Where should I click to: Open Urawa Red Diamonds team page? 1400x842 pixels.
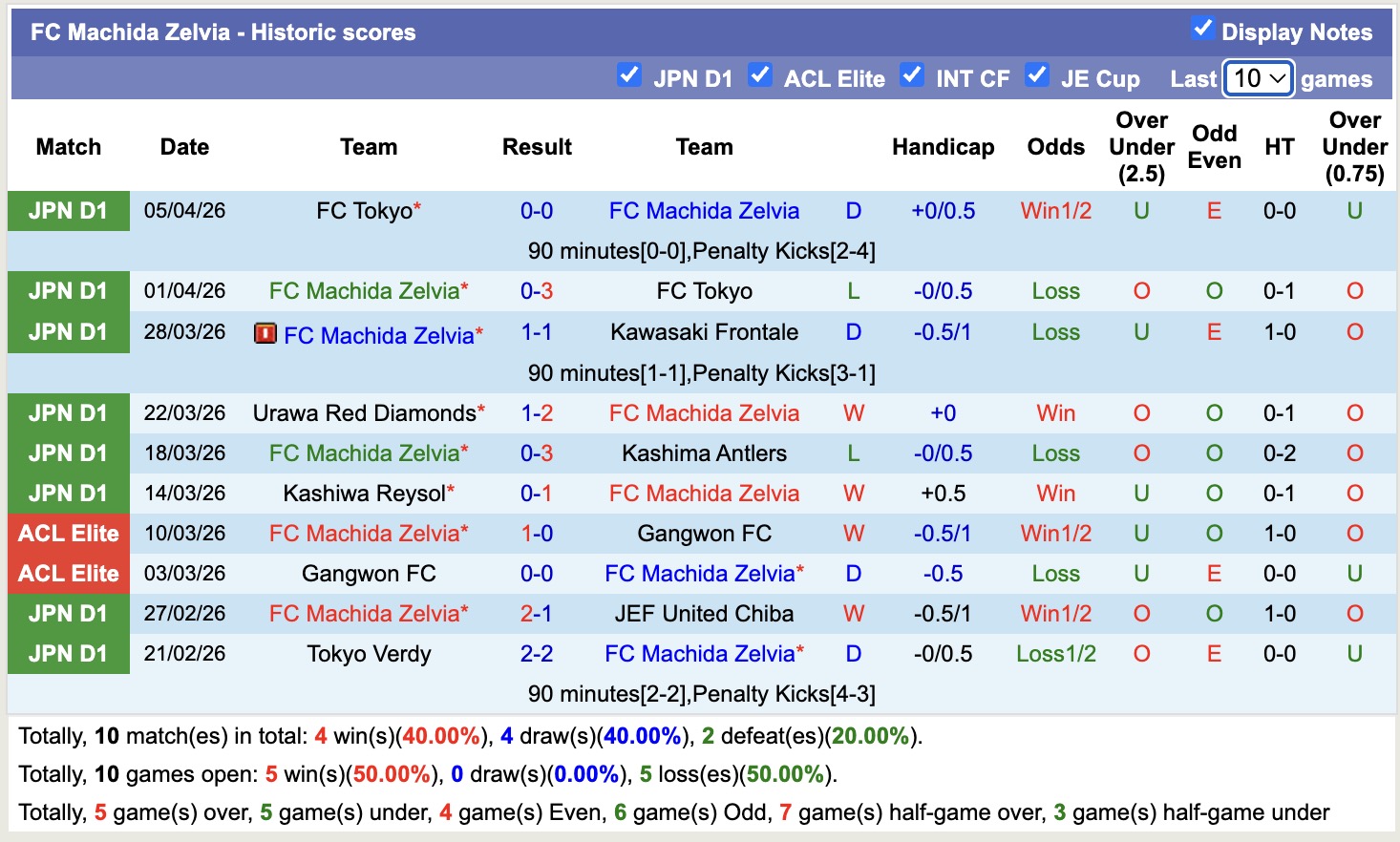pyautogui.click(x=363, y=412)
